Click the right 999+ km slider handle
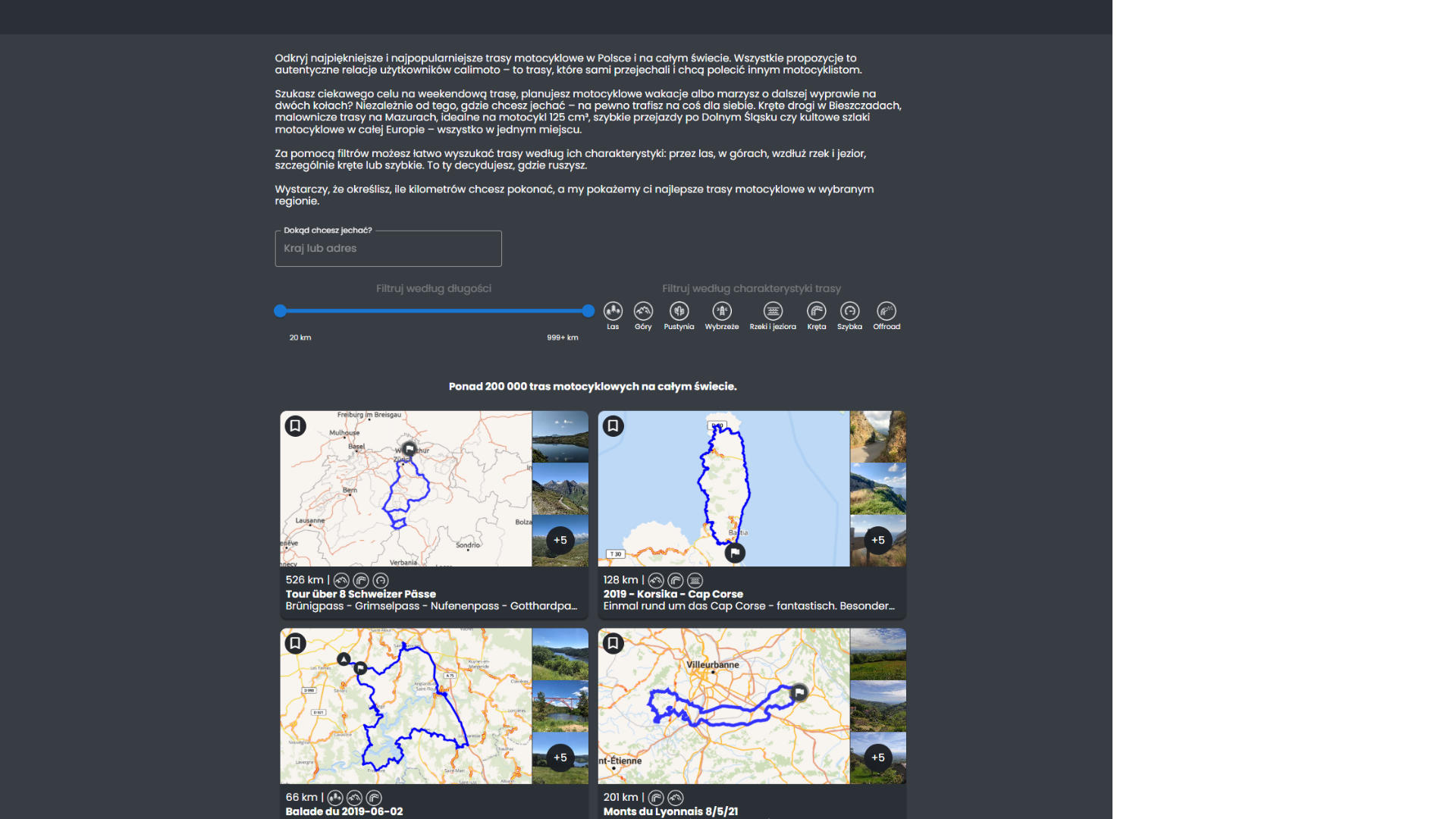1456x819 pixels. click(588, 311)
